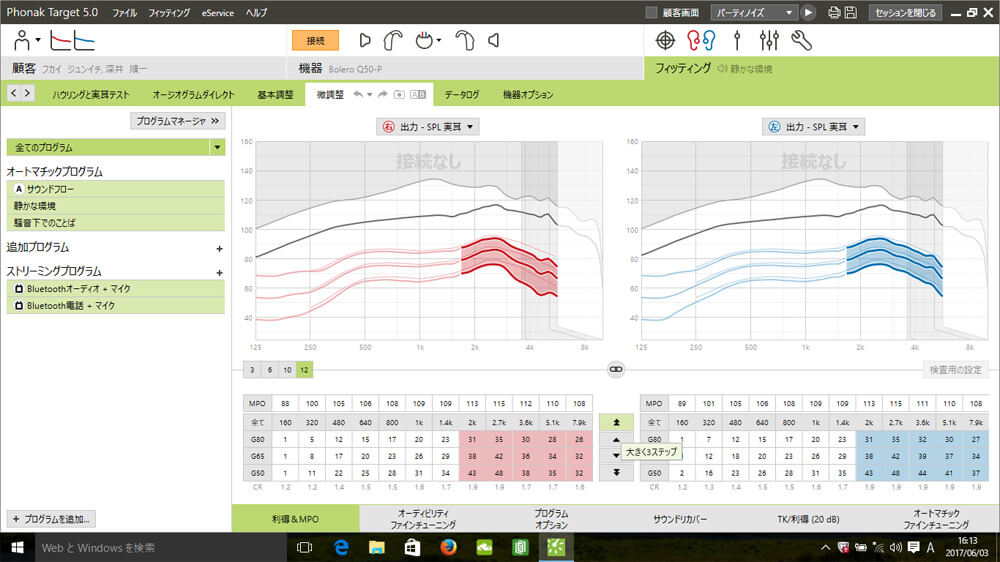Open the accessory plug icon dropdown

click(428, 41)
